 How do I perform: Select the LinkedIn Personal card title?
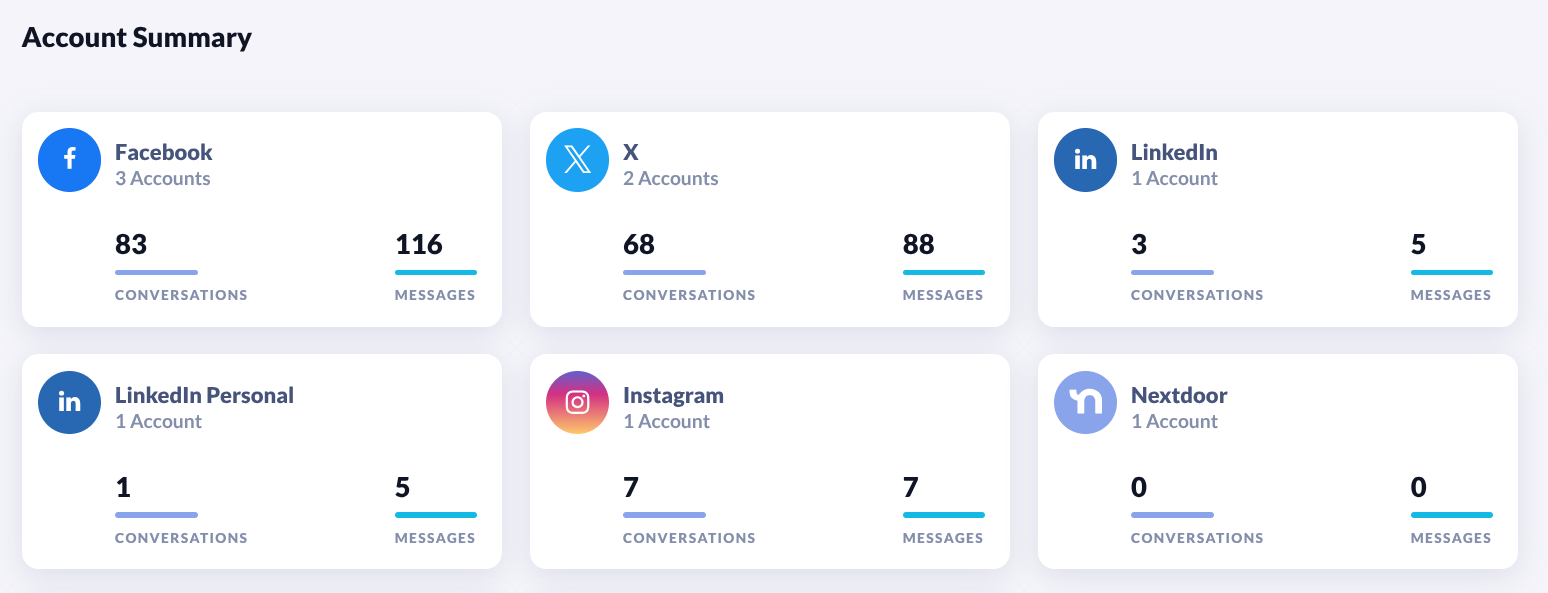(x=204, y=395)
